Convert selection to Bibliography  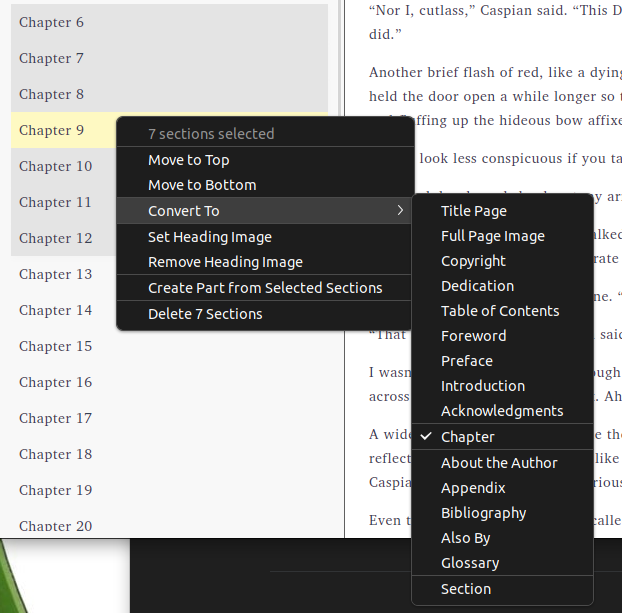503,513
